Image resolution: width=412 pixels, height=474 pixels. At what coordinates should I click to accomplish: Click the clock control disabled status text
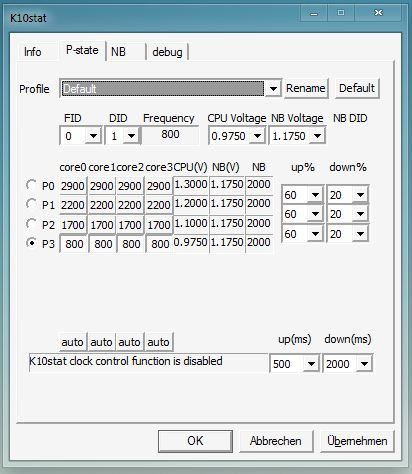tap(126, 361)
